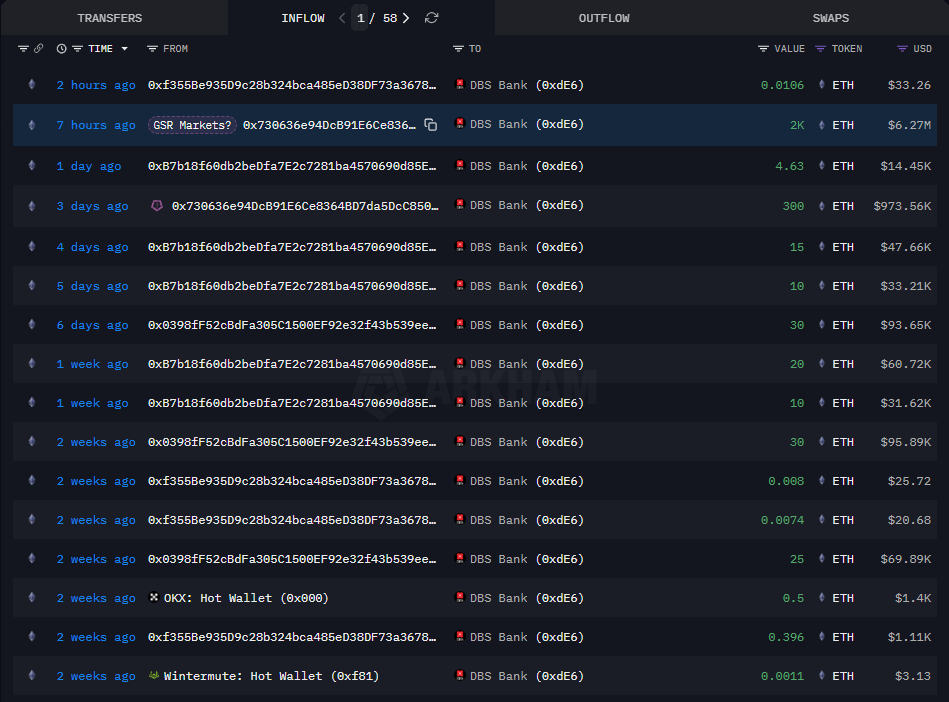Copy the GSR Markets address
This screenshot has height=702, width=949.
(430, 125)
